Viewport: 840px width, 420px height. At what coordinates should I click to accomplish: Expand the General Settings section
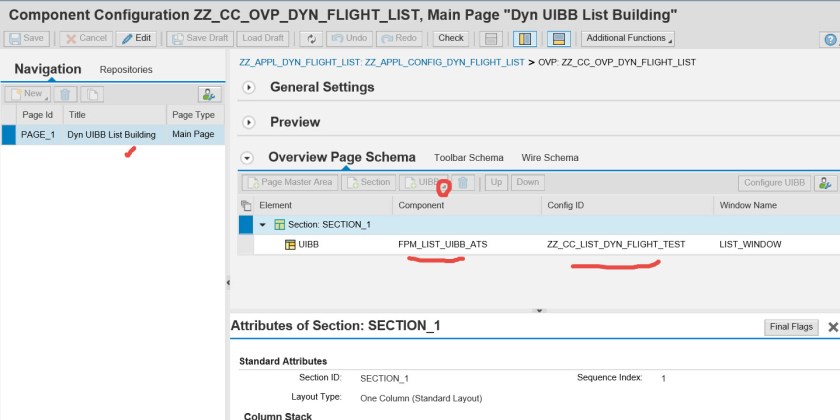tap(250, 87)
